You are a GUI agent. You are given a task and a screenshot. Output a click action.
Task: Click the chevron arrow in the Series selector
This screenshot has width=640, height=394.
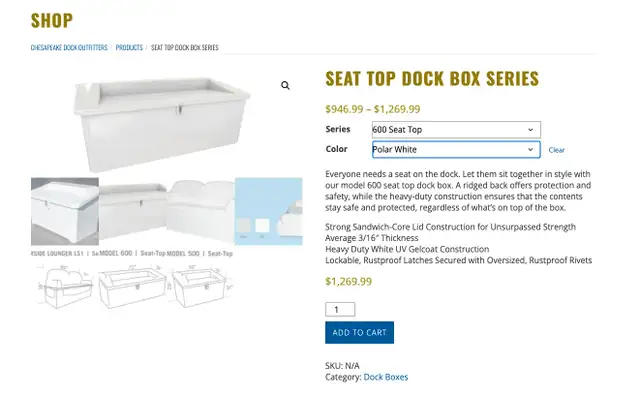(x=530, y=130)
